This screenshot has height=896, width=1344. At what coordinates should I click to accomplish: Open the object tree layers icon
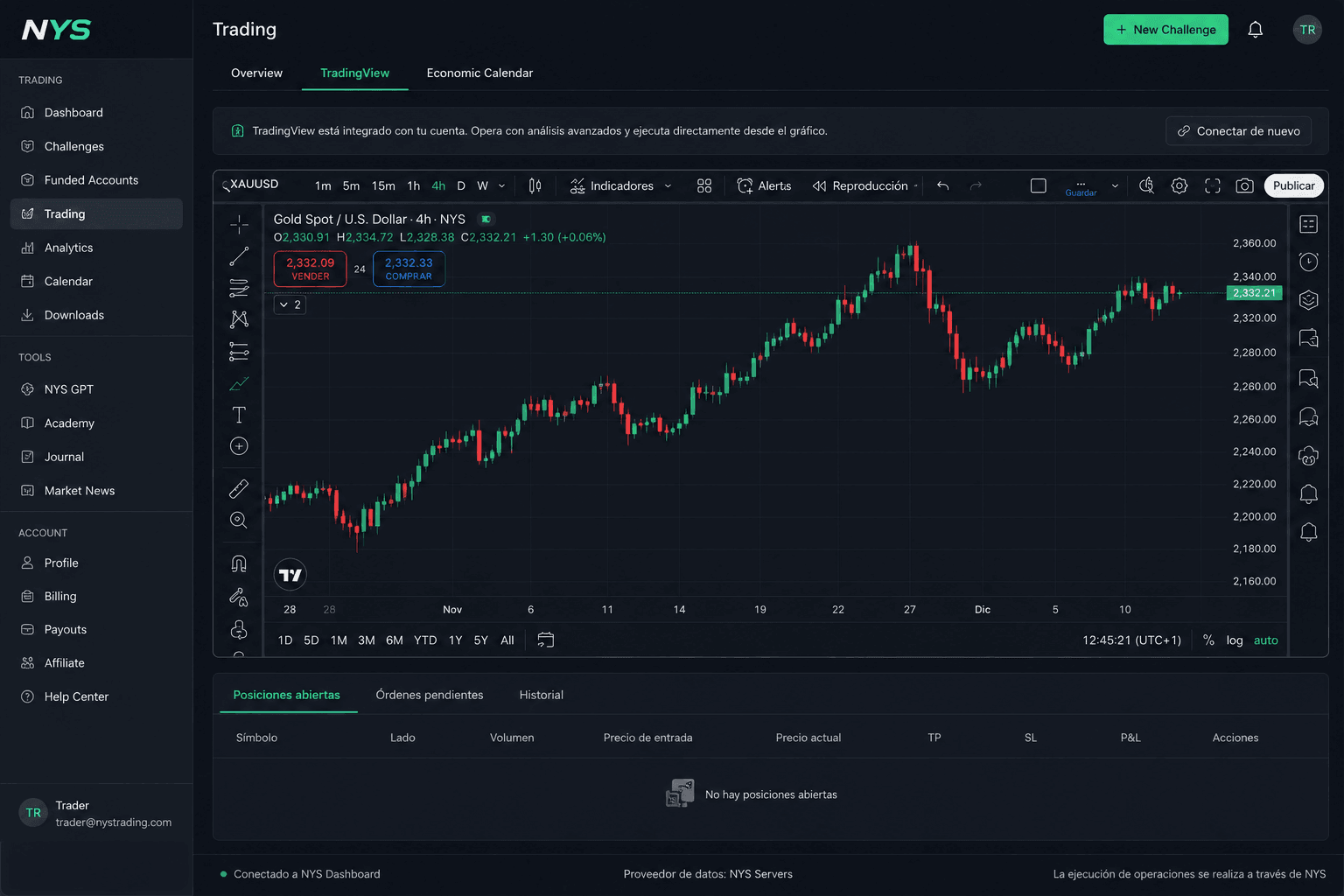1309,300
